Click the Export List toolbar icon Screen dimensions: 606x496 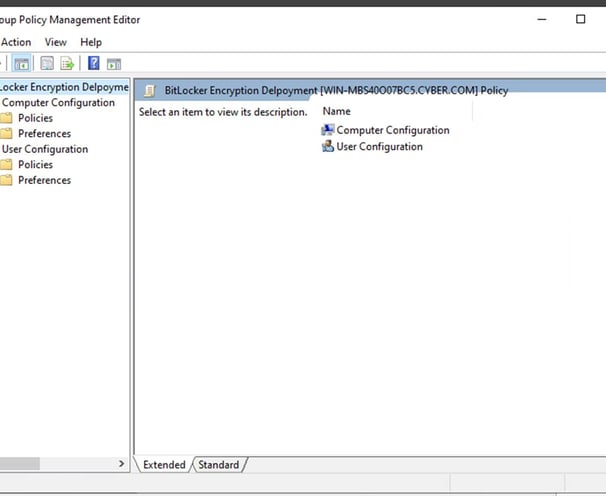[67, 63]
